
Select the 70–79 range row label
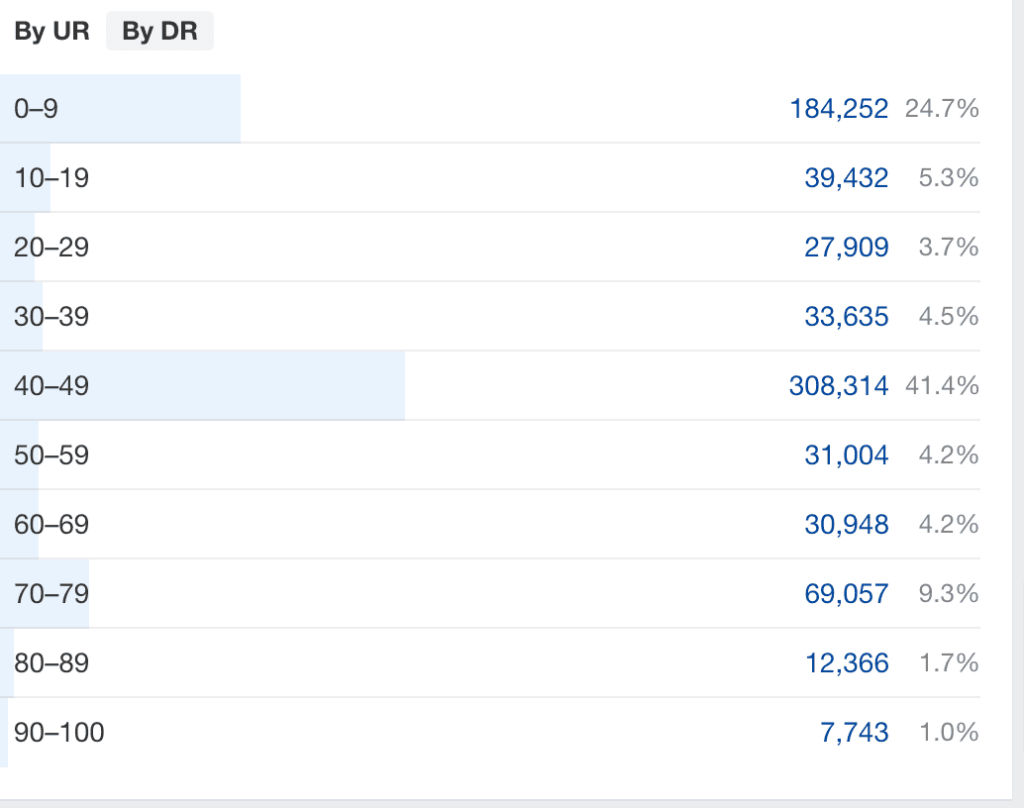[x=52, y=593]
